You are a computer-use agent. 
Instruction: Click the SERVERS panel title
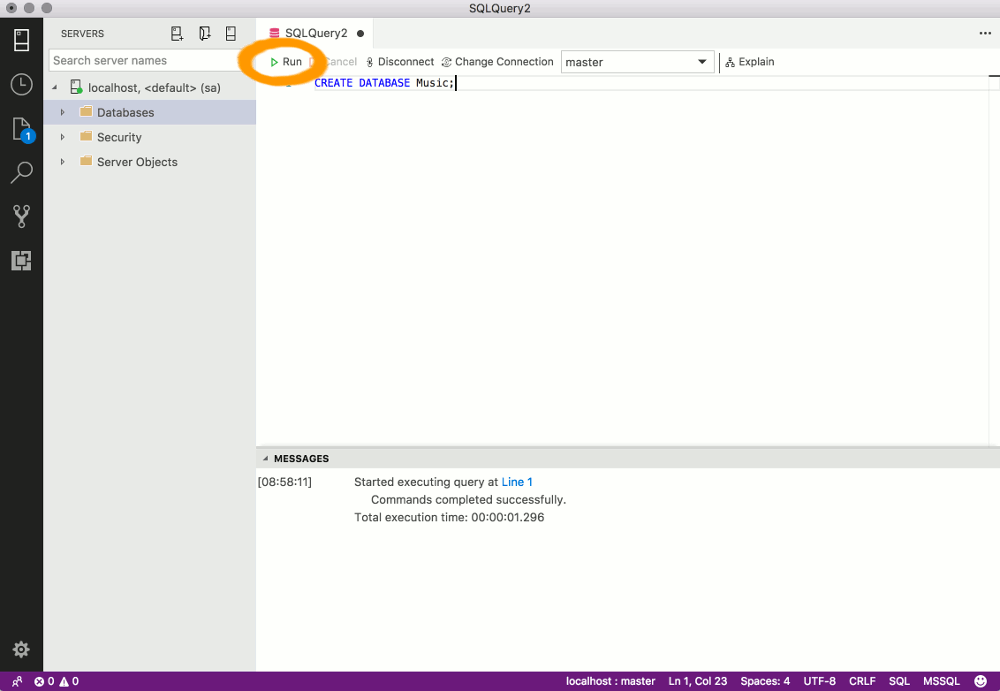82,34
